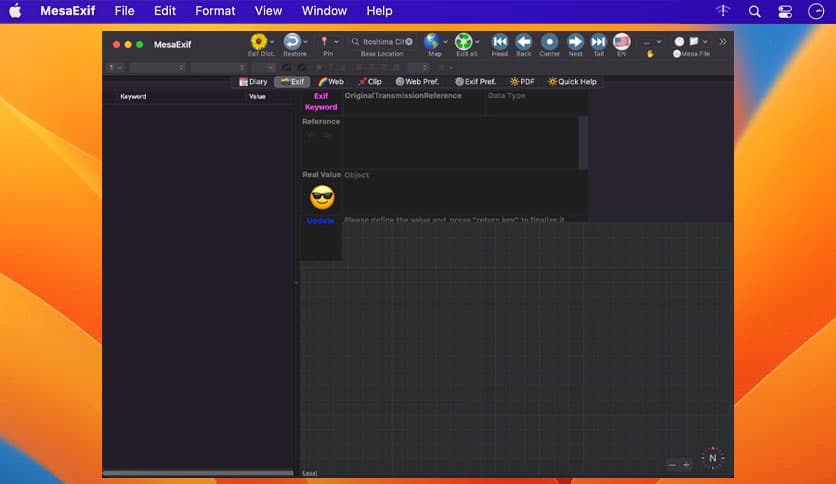Expand the Exif Dict. dropdown arrow
The height and width of the screenshot is (484, 836).
(x=272, y=42)
